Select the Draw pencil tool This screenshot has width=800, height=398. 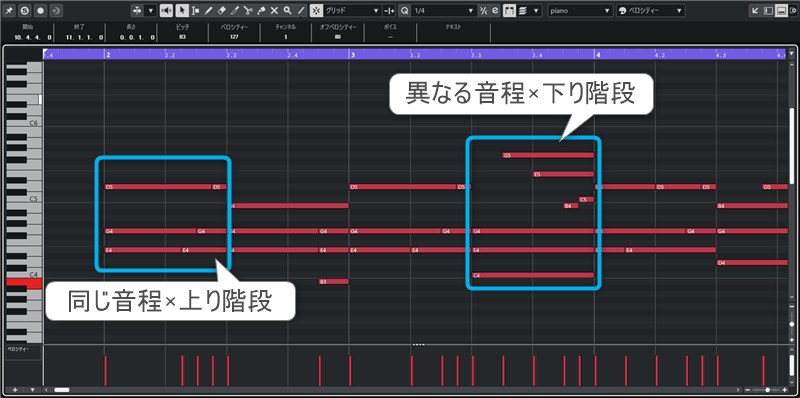tap(208, 10)
